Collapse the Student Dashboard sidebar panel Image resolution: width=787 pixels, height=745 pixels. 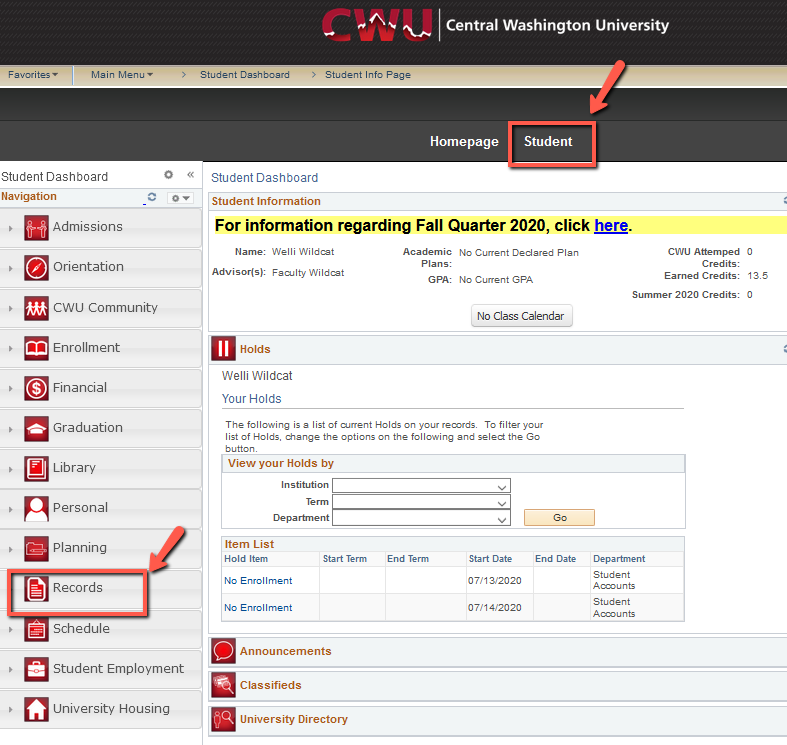pos(190,175)
